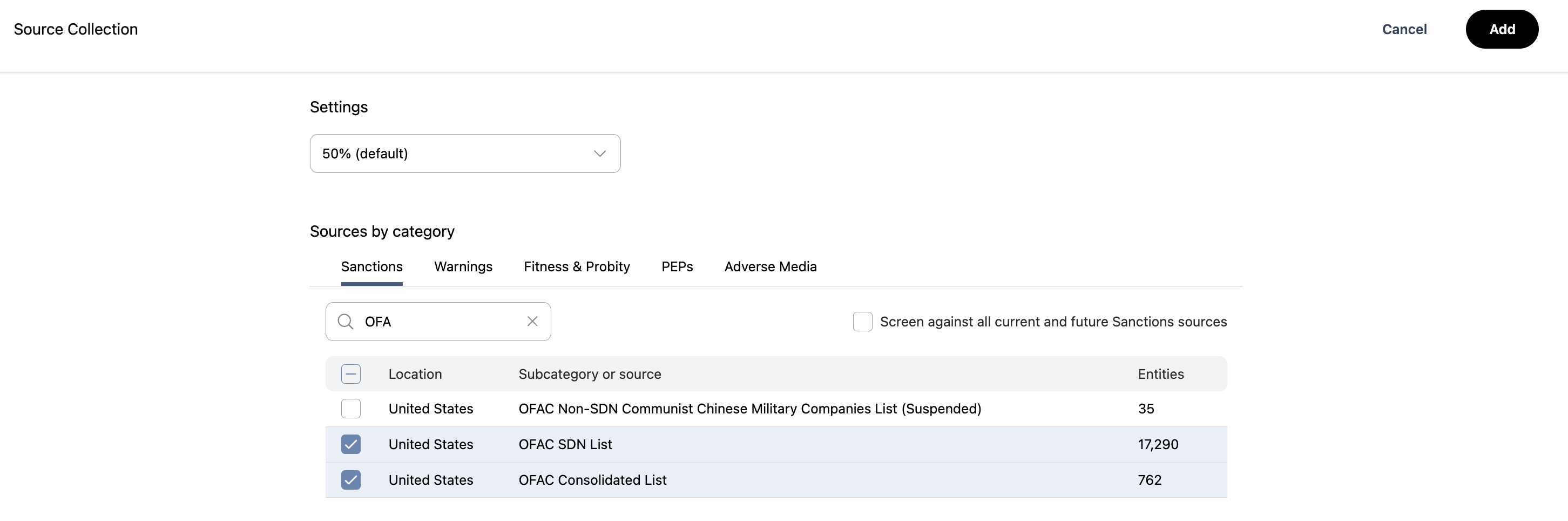Uncheck the OFAC Consolidated List checkbox
The width and height of the screenshot is (1568, 521).
[x=350, y=479]
